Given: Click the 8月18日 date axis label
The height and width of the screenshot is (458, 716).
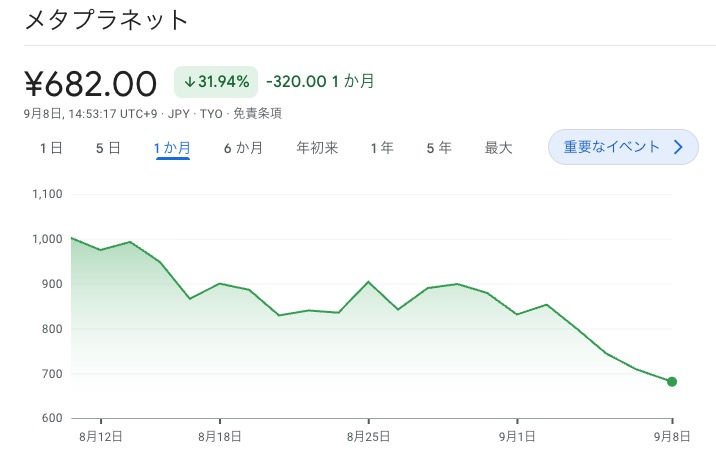Looking at the screenshot, I should tap(220, 437).
